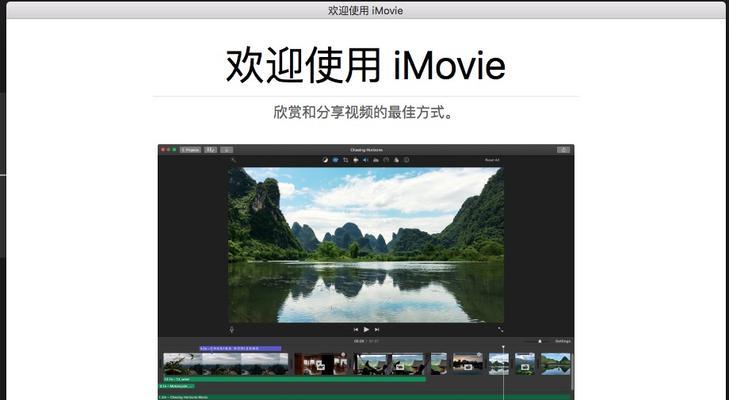Viewport: 729px width, 400px height.
Task: Open the media library button in preview toolbar
Action: point(211,150)
